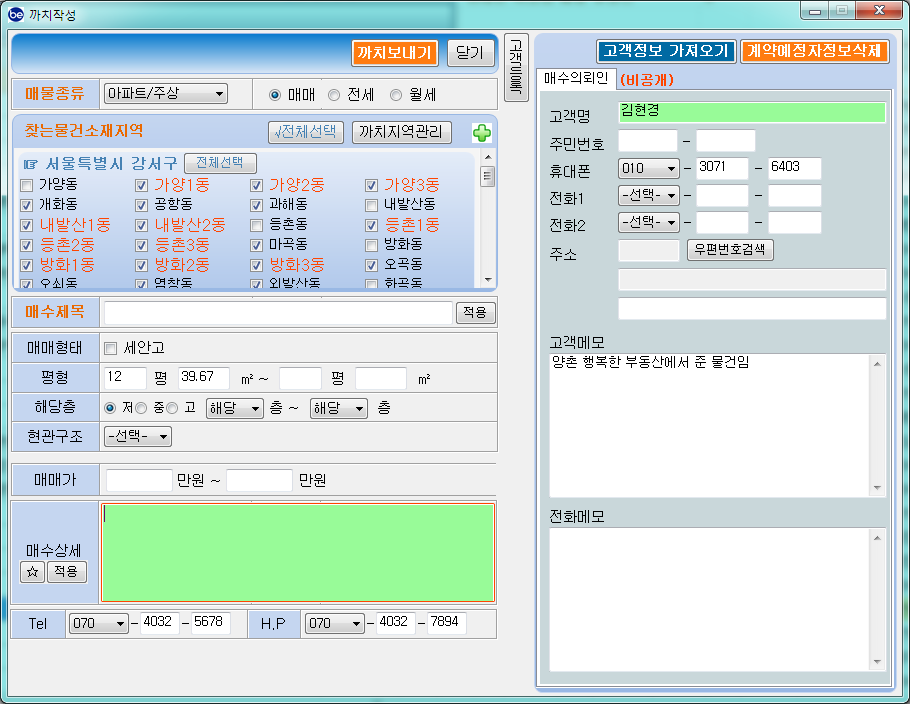910x704 pixels.
Task: Click the pointing hand icon beside 서울특별시 강서구
Action: pyautogui.click(x=30, y=163)
